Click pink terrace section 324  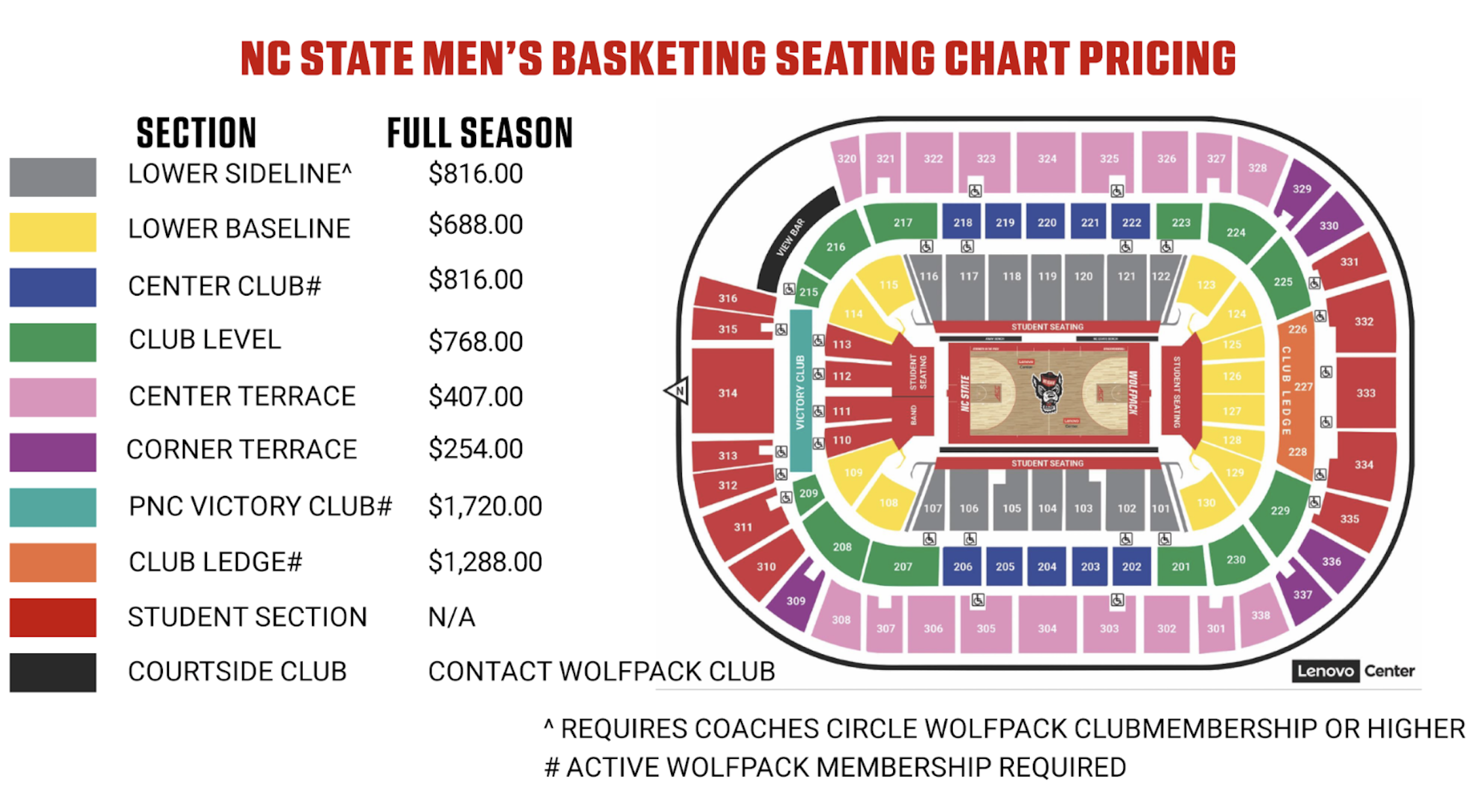(x=1046, y=160)
